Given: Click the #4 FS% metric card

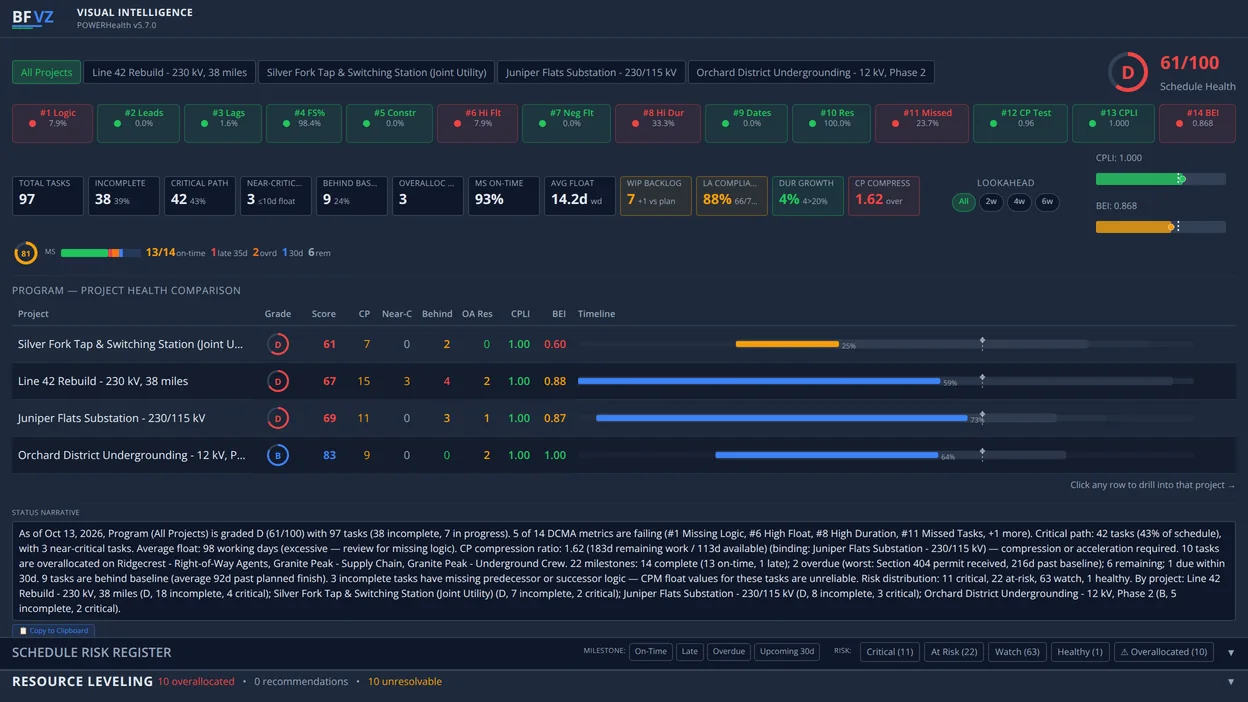Looking at the screenshot, I should click(302, 123).
